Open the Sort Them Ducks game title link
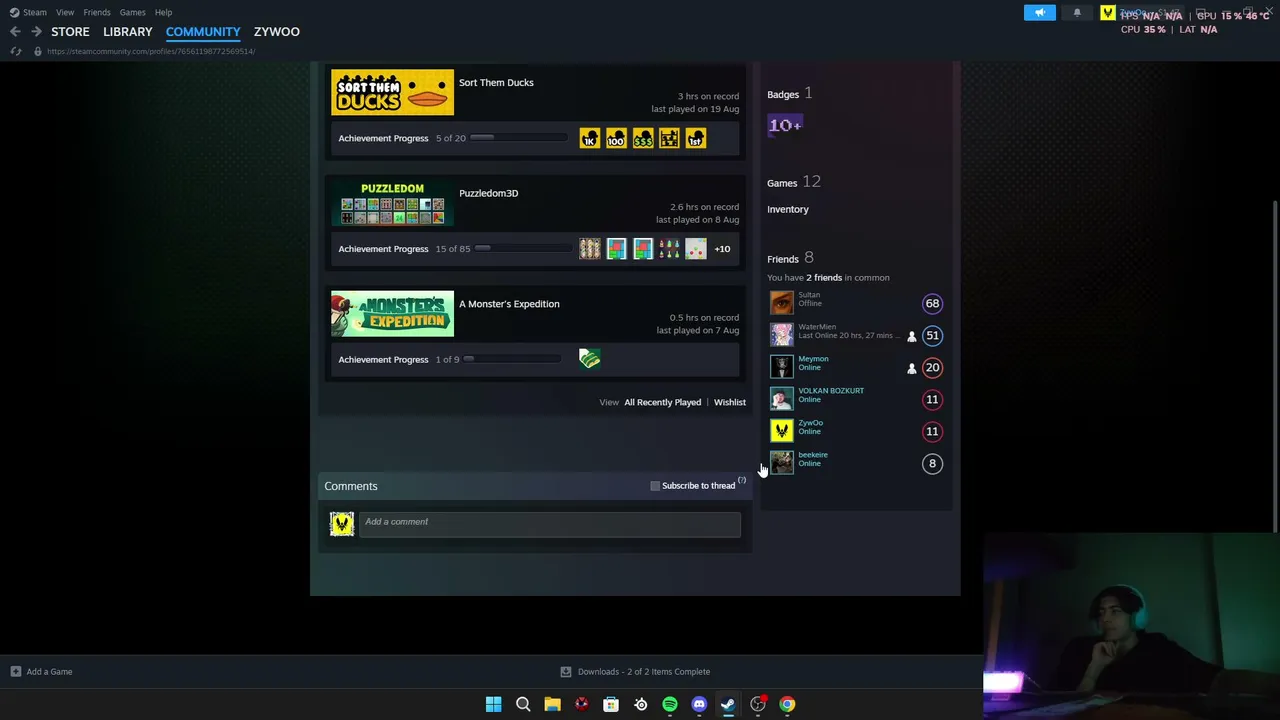The image size is (1280, 720). [x=496, y=83]
